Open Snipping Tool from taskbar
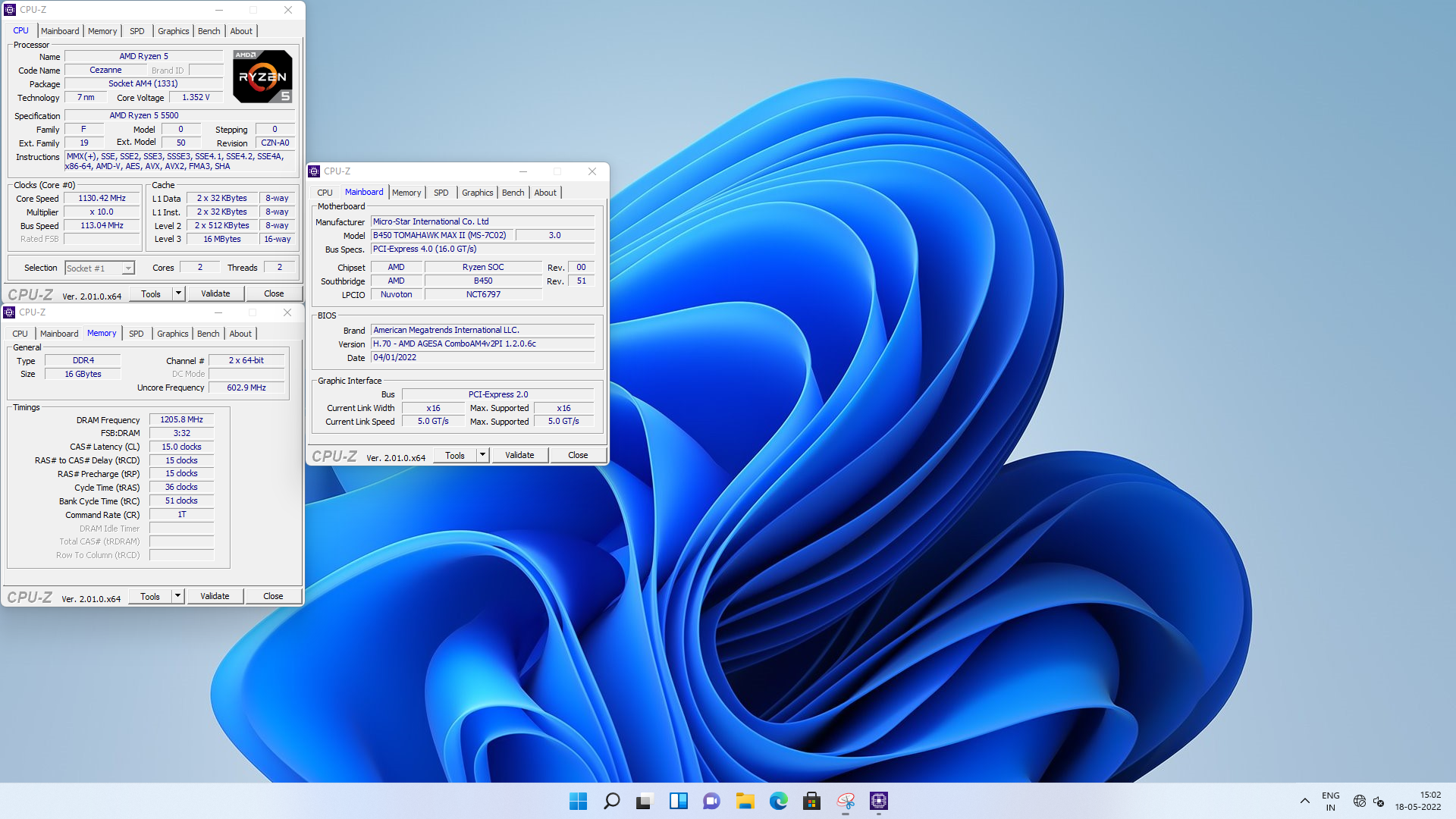This screenshot has width=1456, height=819. [x=845, y=801]
